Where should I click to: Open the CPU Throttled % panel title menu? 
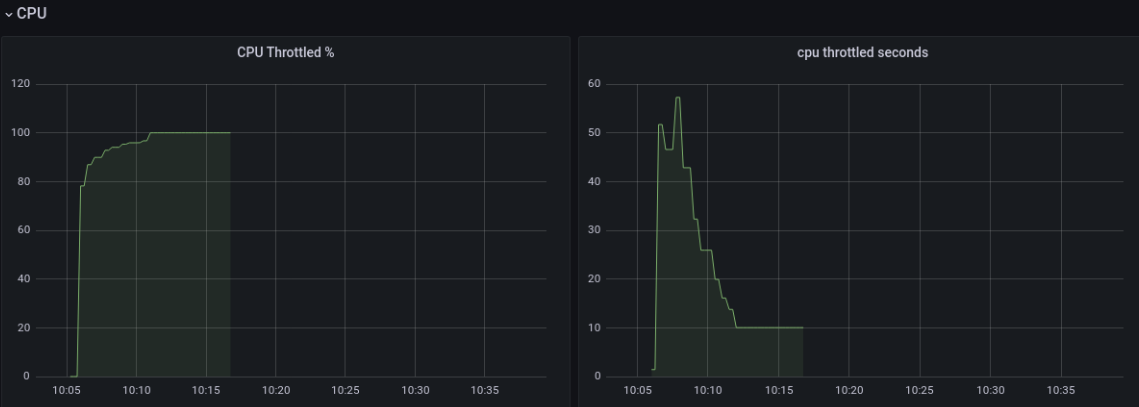tap(285, 52)
